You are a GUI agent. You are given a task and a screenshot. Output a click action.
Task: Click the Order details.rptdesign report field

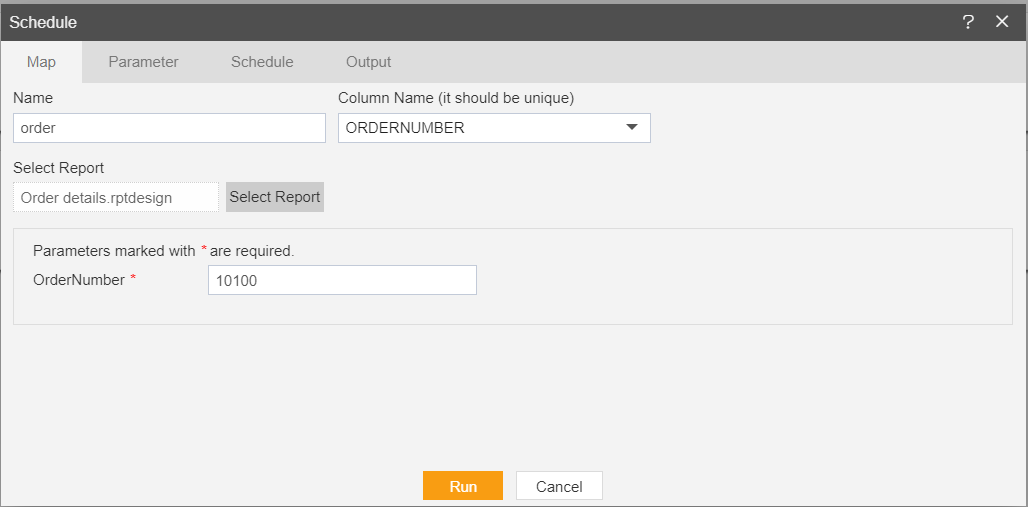click(x=116, y=197)
